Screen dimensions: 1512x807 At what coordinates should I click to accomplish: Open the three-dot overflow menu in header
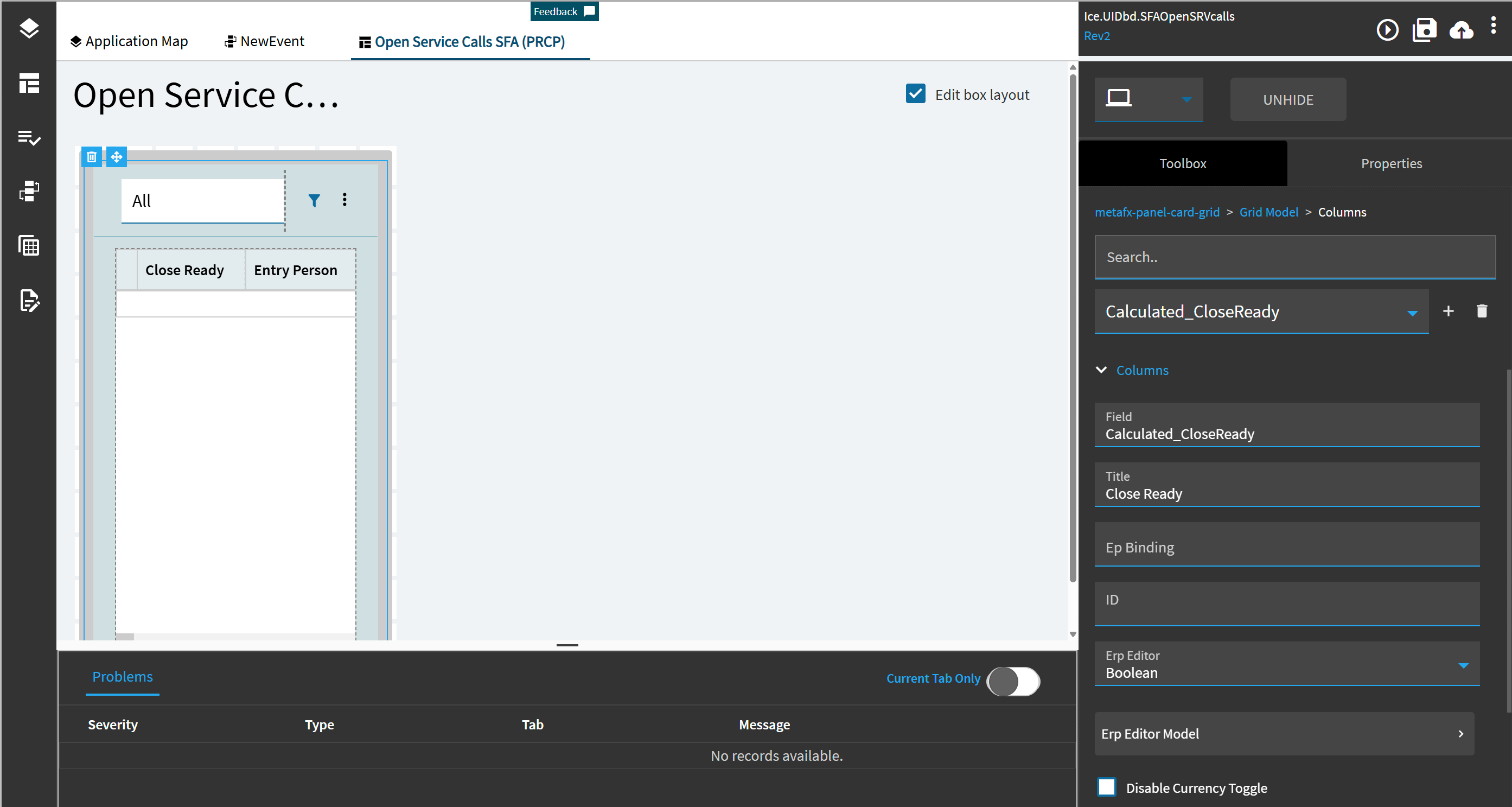1493,26
